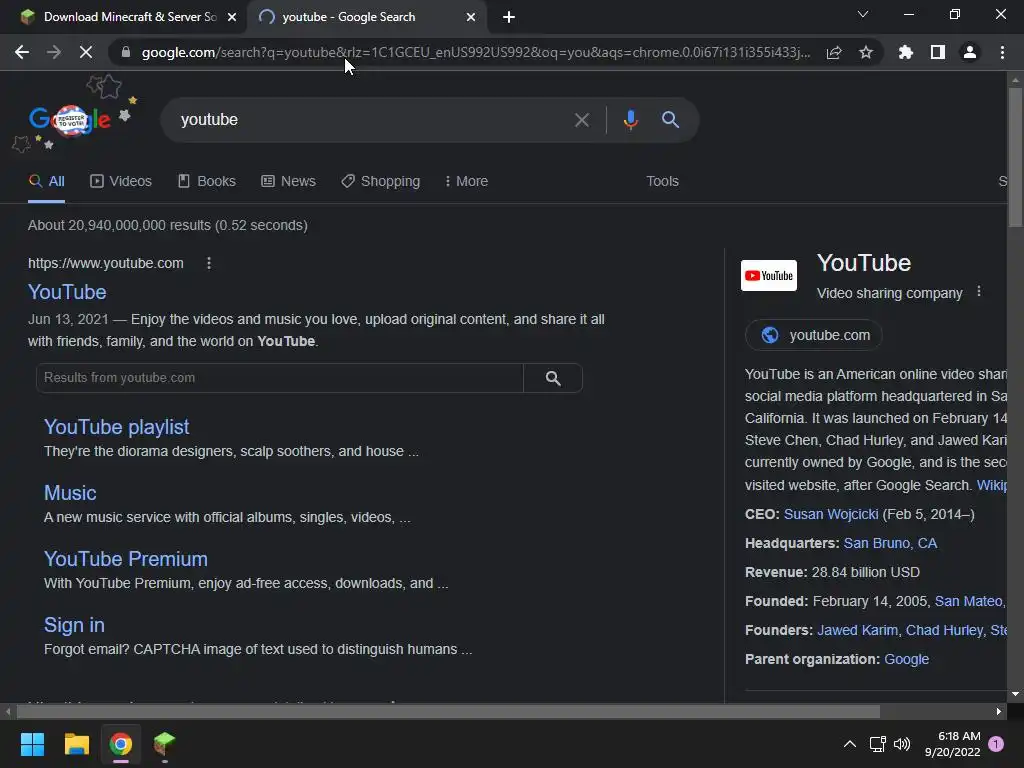Click Chrome icon in taskbar
Screen dimensions: 1024x768
[x=121, y=744]
